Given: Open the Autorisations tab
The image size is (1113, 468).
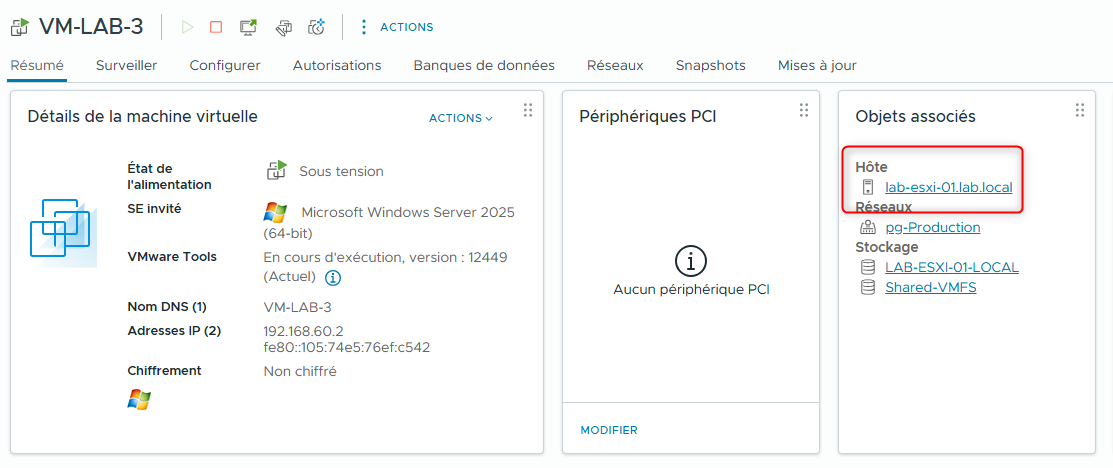Looking at the screenshot, I should pos(337,65).
